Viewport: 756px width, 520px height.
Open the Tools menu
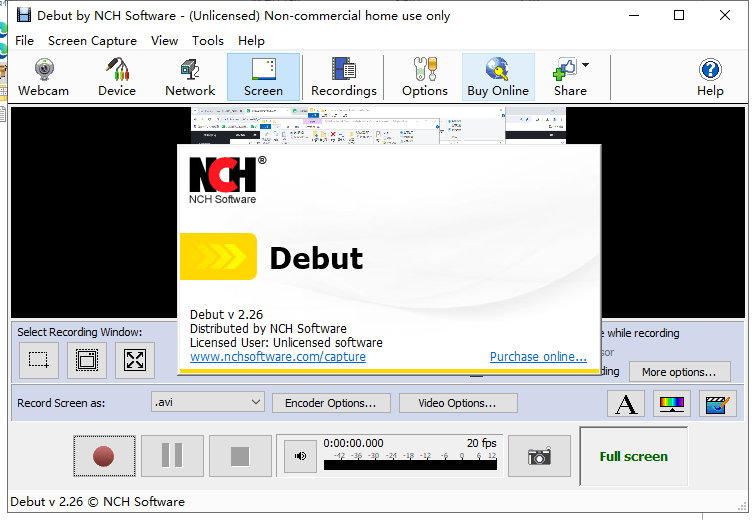pyautogui.click(x=208, y=41)
